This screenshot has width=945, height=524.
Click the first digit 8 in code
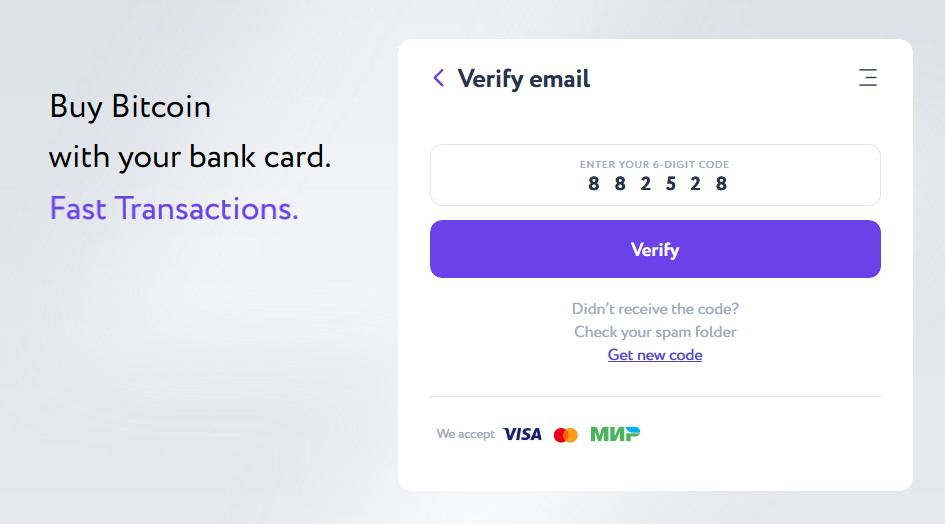coord(594,184)
